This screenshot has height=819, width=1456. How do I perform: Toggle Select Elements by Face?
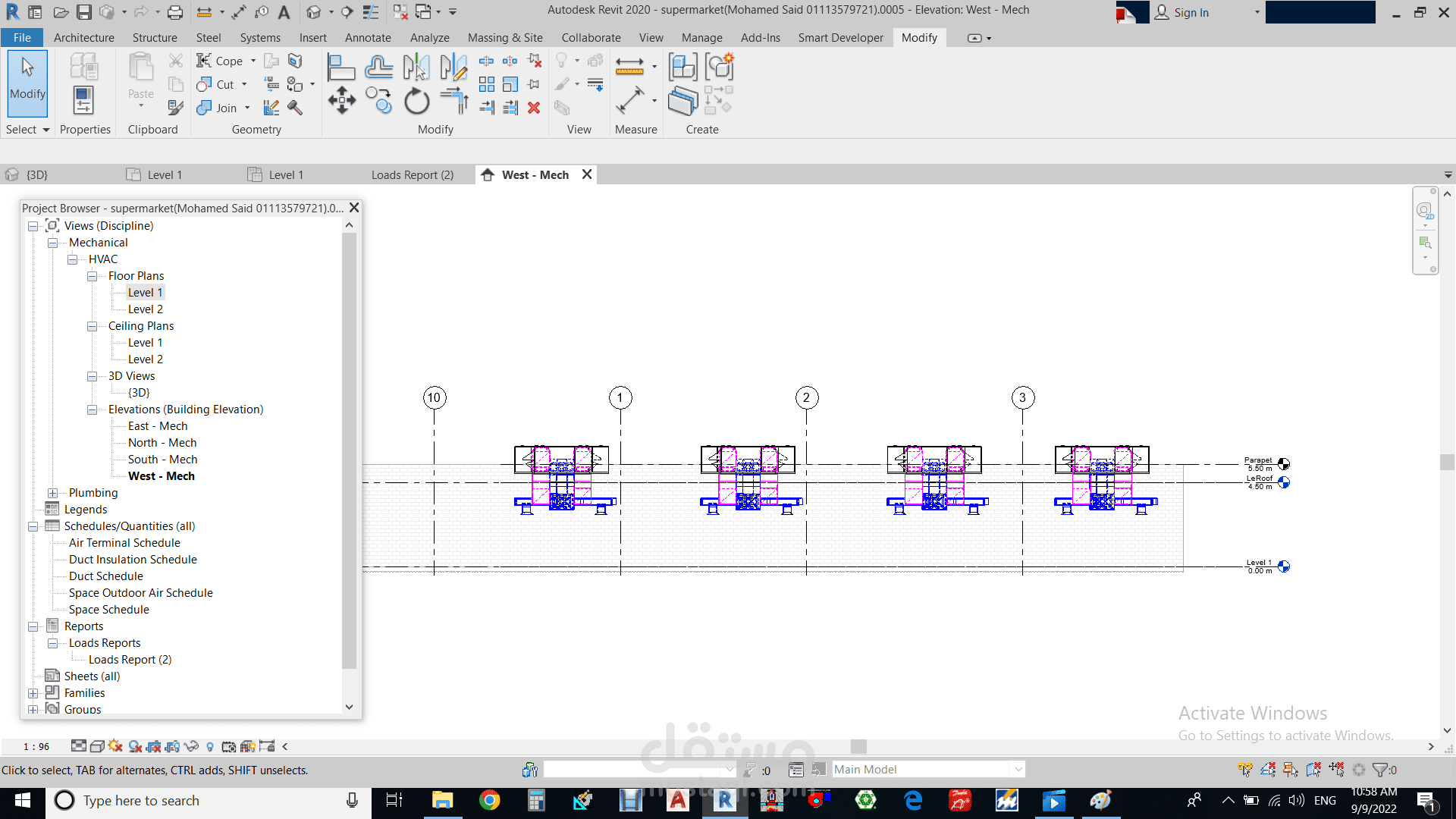click(x=1313, y=770)
